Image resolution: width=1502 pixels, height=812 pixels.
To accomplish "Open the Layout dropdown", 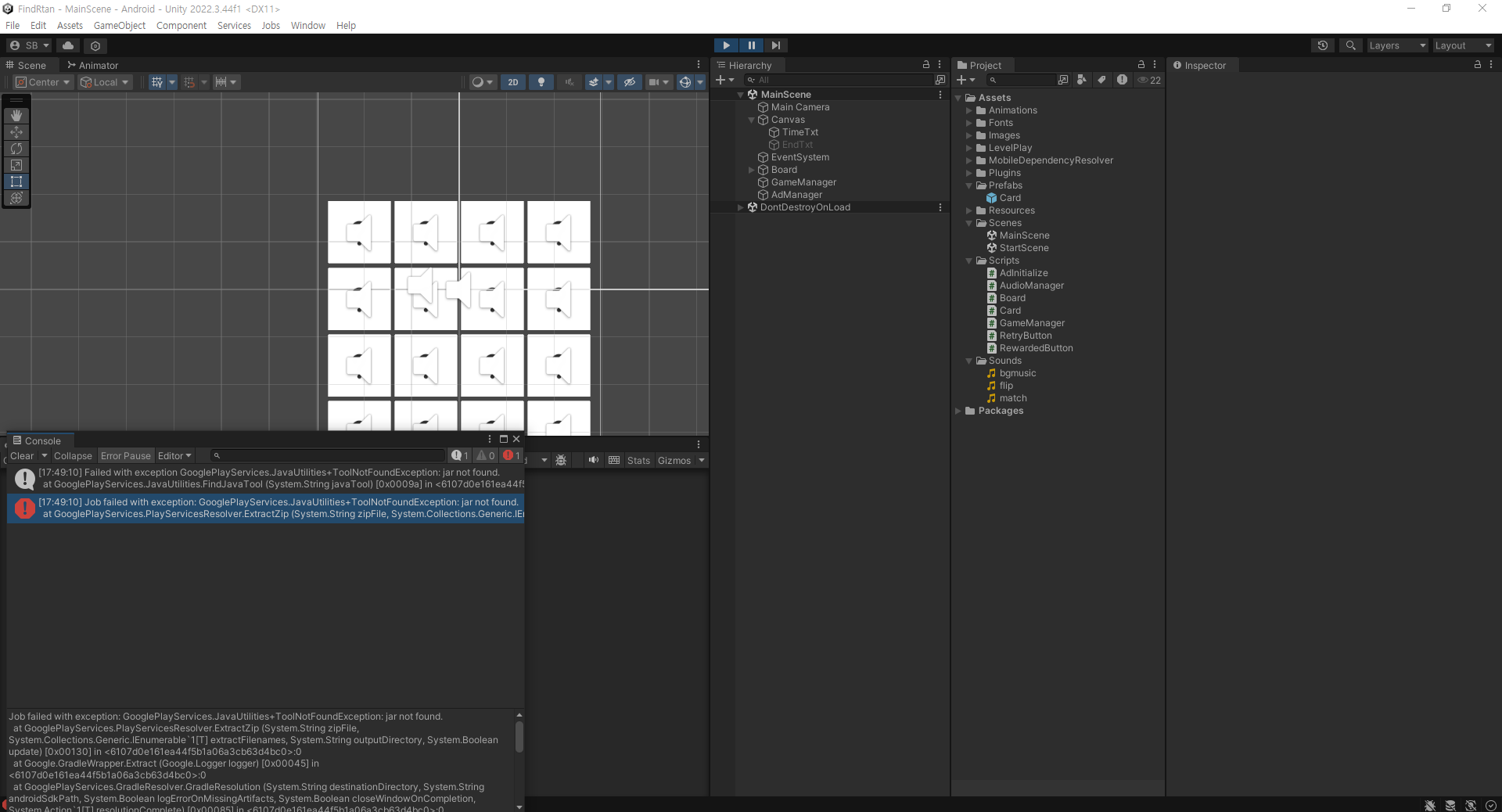I will coord(1463,45).
